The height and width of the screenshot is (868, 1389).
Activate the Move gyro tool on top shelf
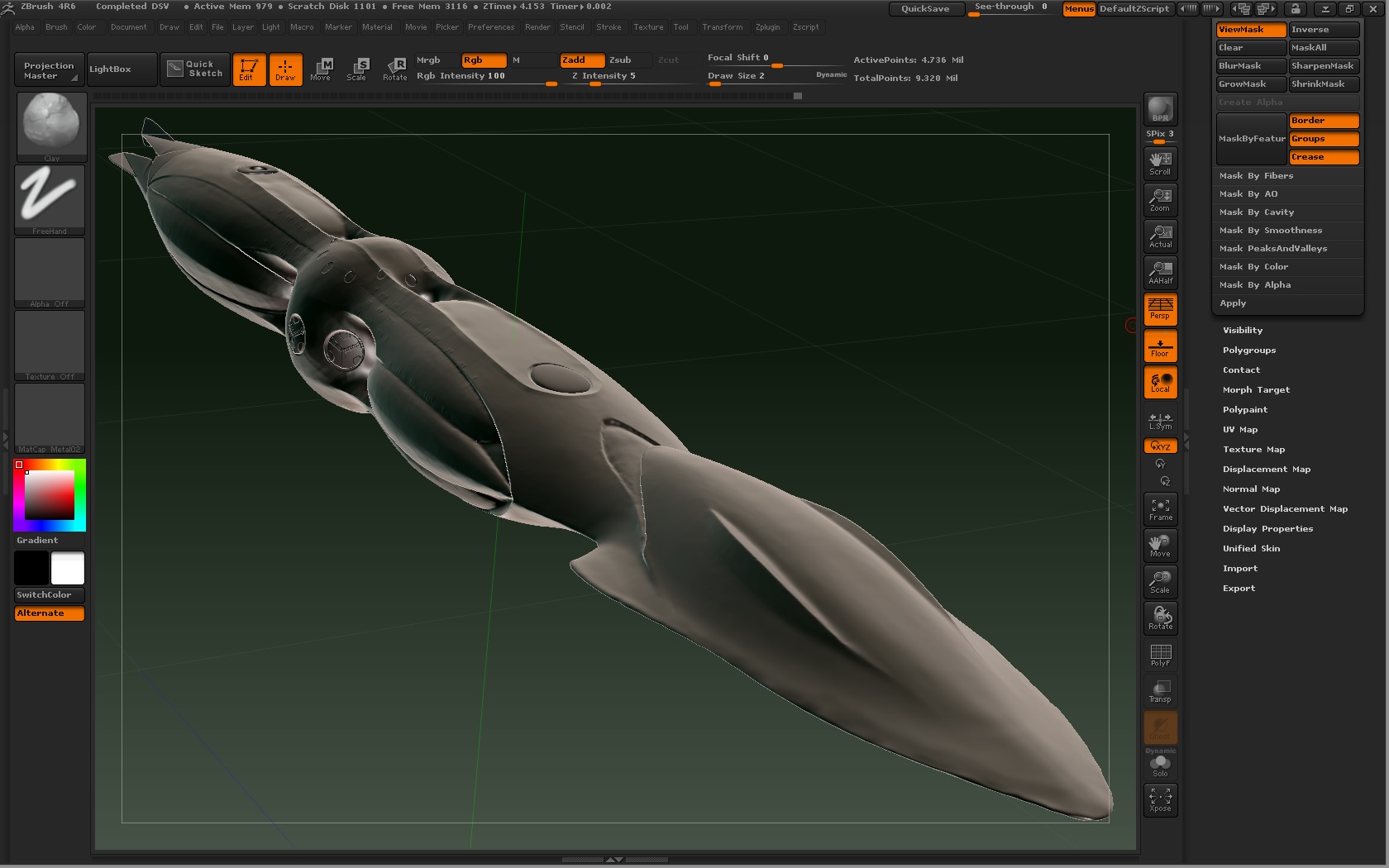pyautogui.click(x=322, y=69)
